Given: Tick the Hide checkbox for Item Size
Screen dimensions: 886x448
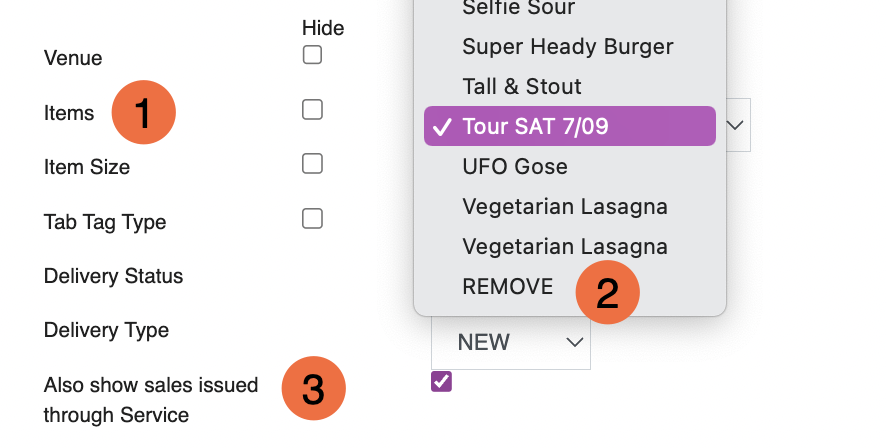Looking at the screenshot, I should [x=312, y=164].
